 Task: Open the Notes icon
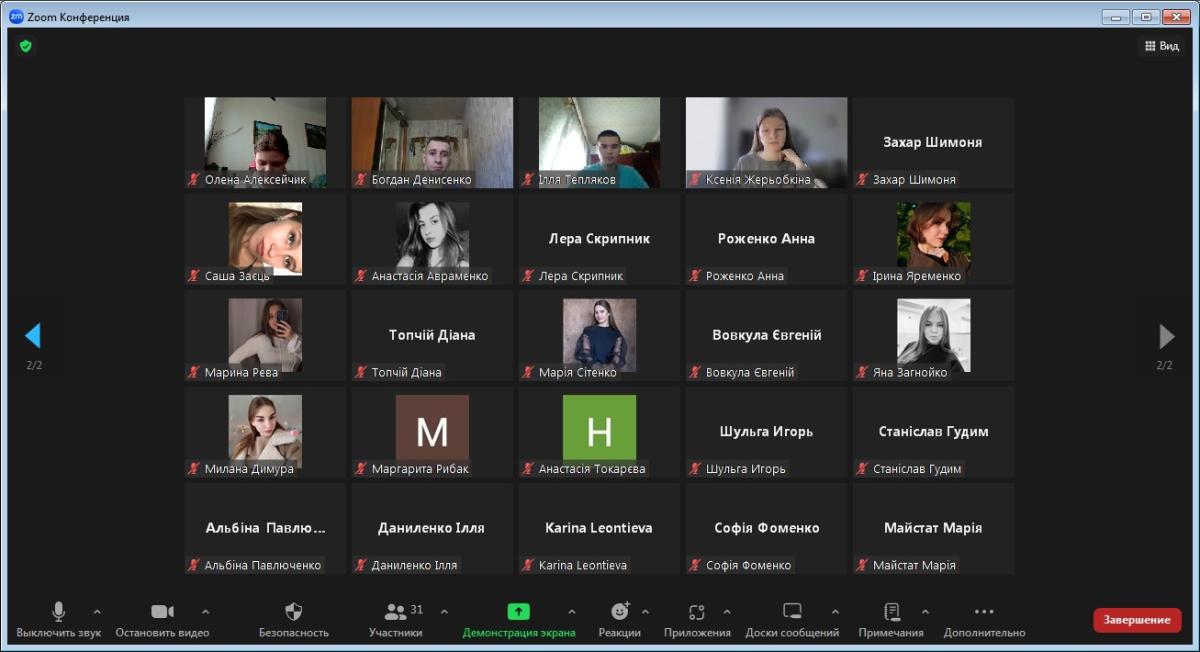892,611
